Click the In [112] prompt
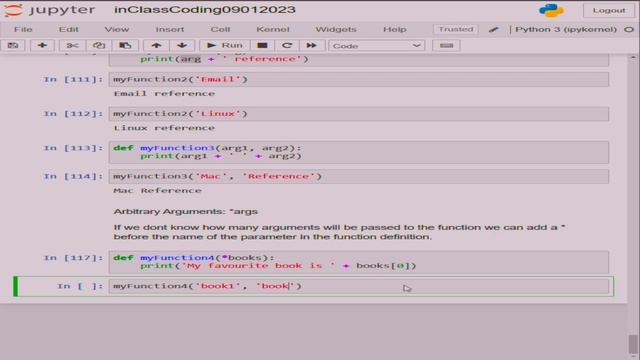The height and width of the screenshot is (360, 640). (73, 113)
